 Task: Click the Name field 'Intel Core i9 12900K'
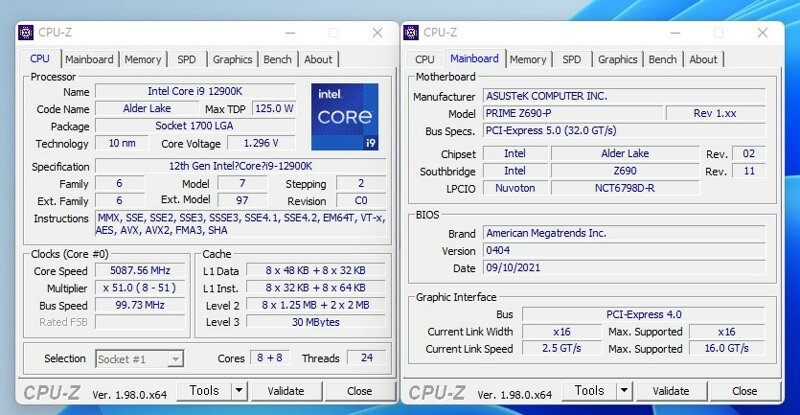195,91
